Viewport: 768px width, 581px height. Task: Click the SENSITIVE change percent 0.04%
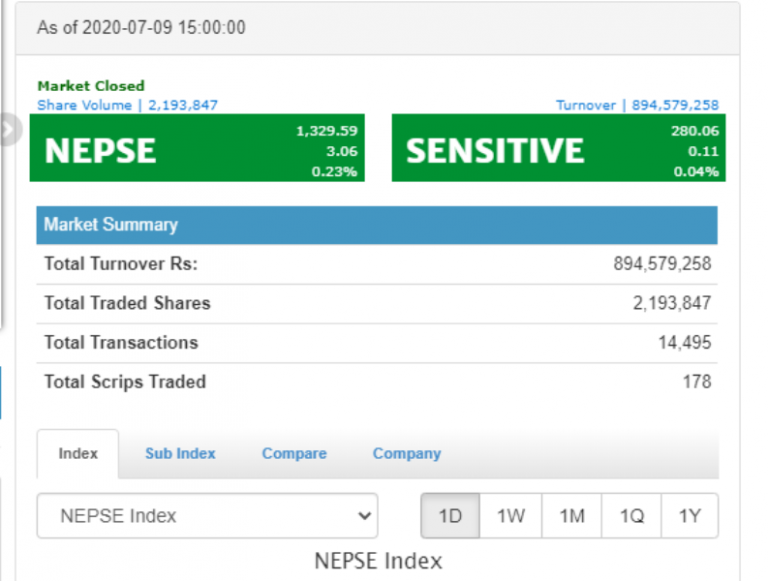696,171
